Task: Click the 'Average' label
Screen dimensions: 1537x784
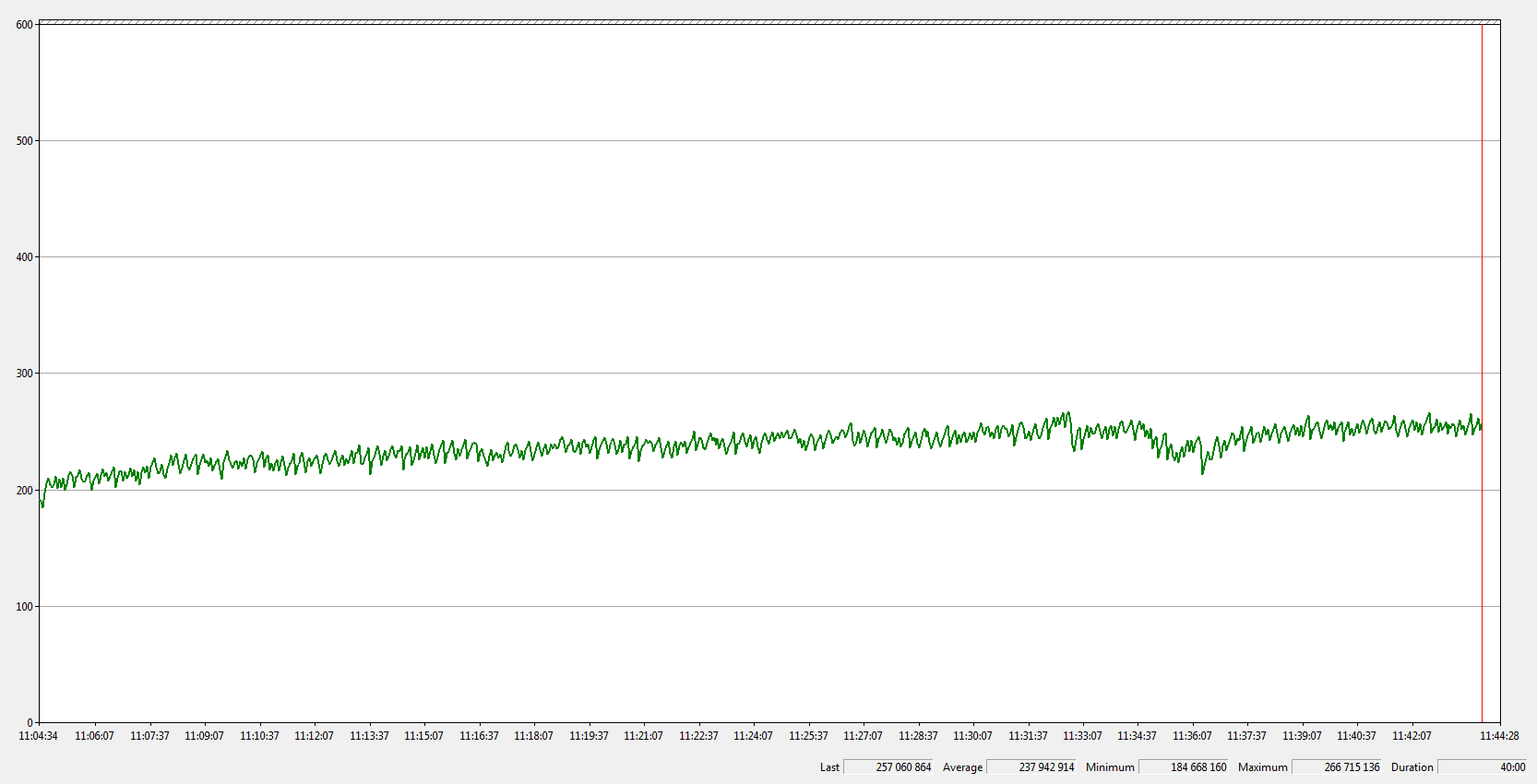Action: click(962, 767)
